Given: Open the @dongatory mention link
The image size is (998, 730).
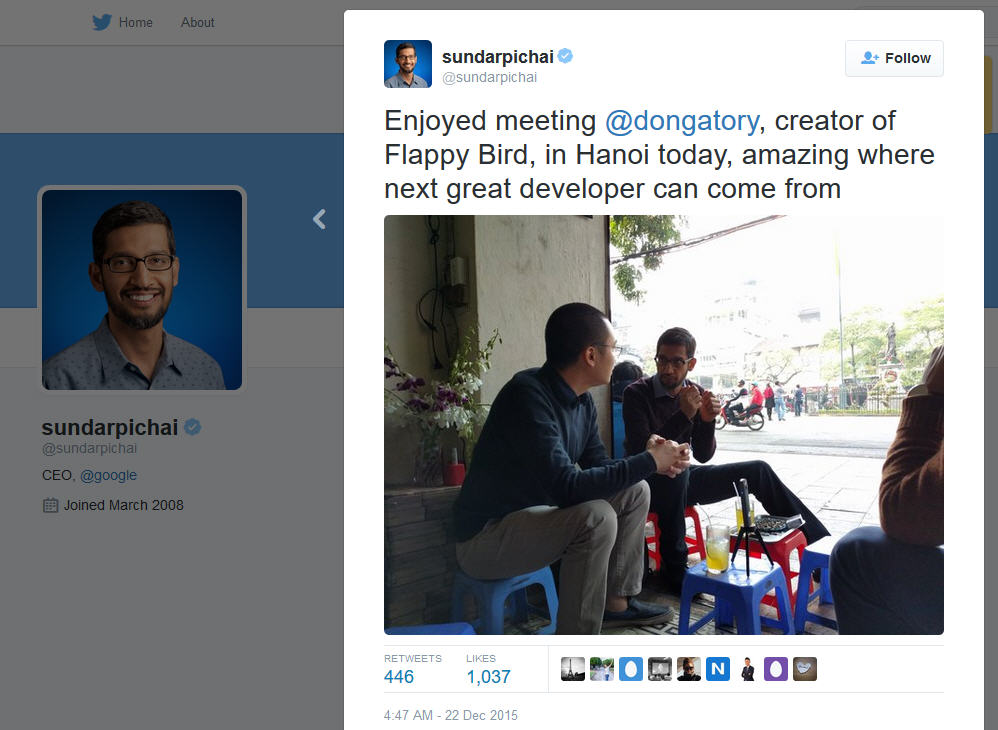Looking at the screenshot, I should tap(682, 120).
